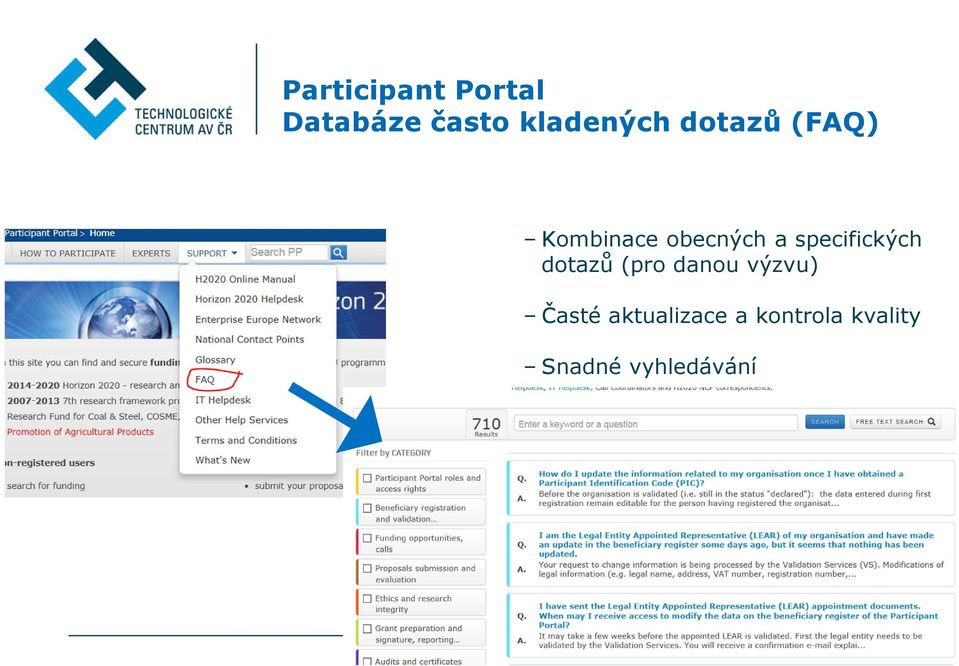Check the Proposals submission and evaluation filter

click(x=367, y=568)
